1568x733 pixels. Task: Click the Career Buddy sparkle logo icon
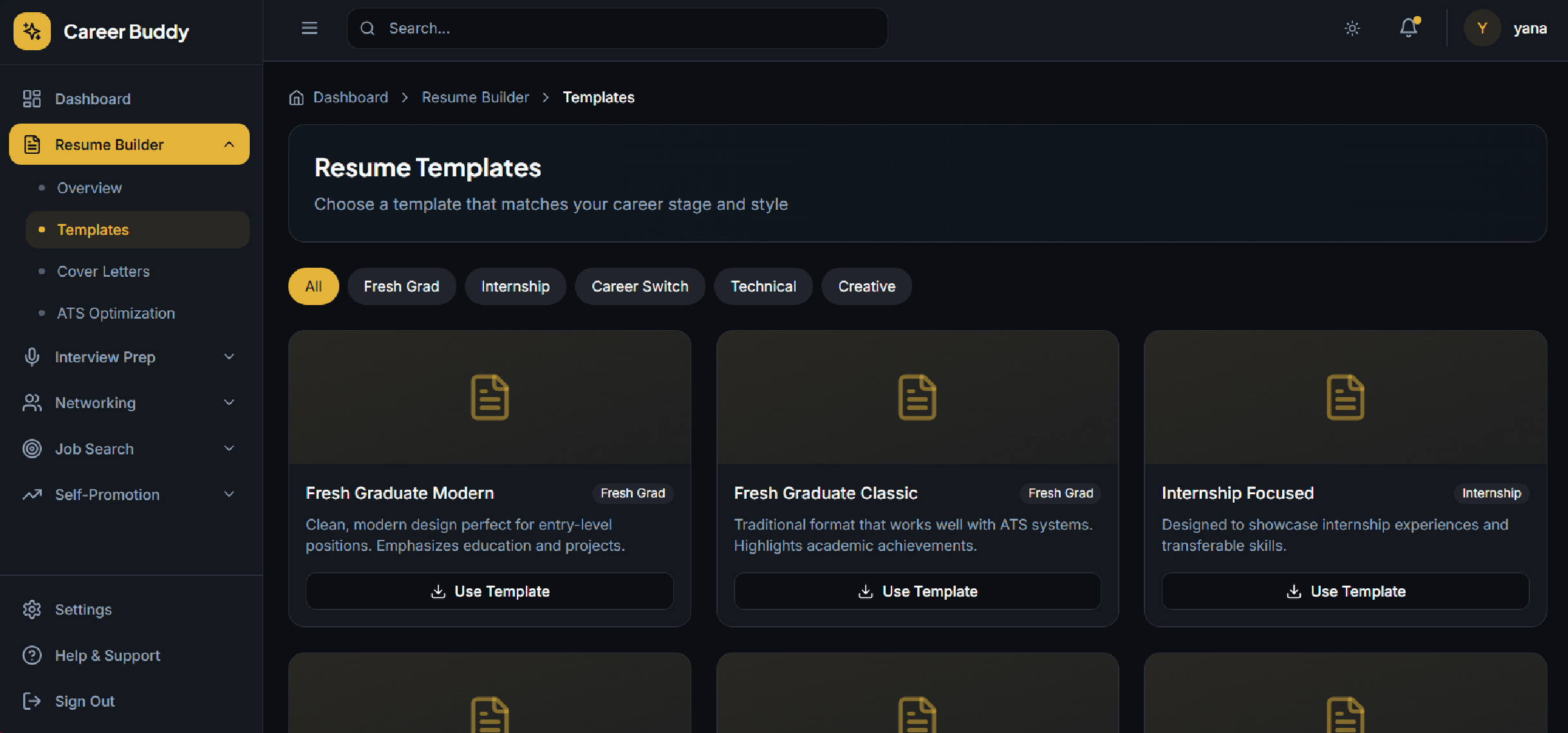(32, 31)
